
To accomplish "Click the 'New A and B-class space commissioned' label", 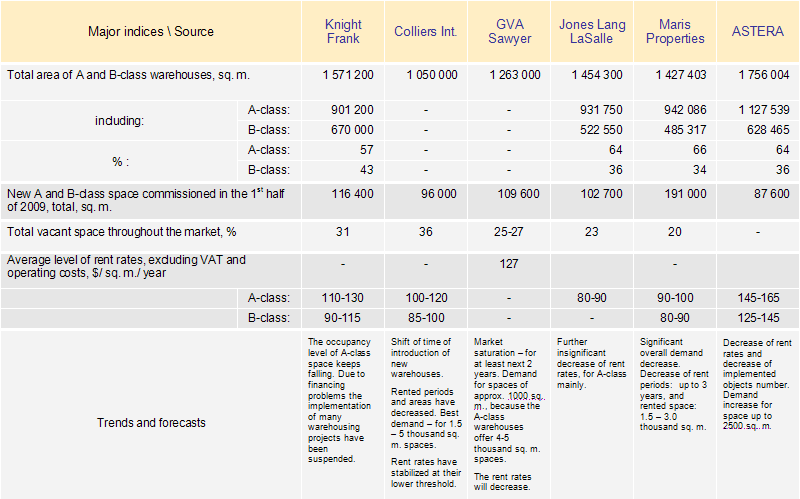I will (145, 201).
